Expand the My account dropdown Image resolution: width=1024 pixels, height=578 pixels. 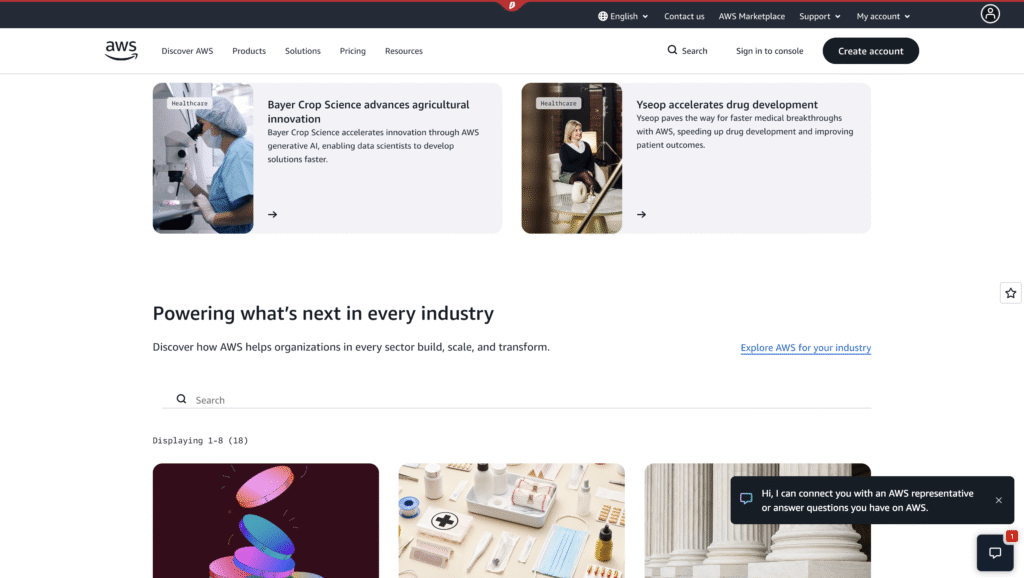[x=883, y=16]
